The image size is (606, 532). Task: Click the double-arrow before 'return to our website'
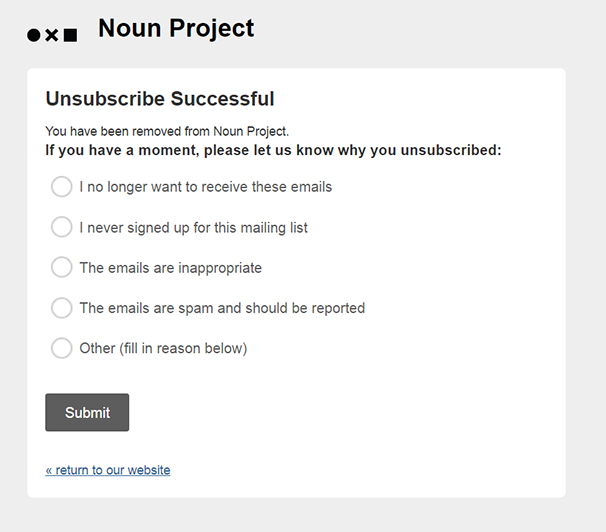point(49,471)
